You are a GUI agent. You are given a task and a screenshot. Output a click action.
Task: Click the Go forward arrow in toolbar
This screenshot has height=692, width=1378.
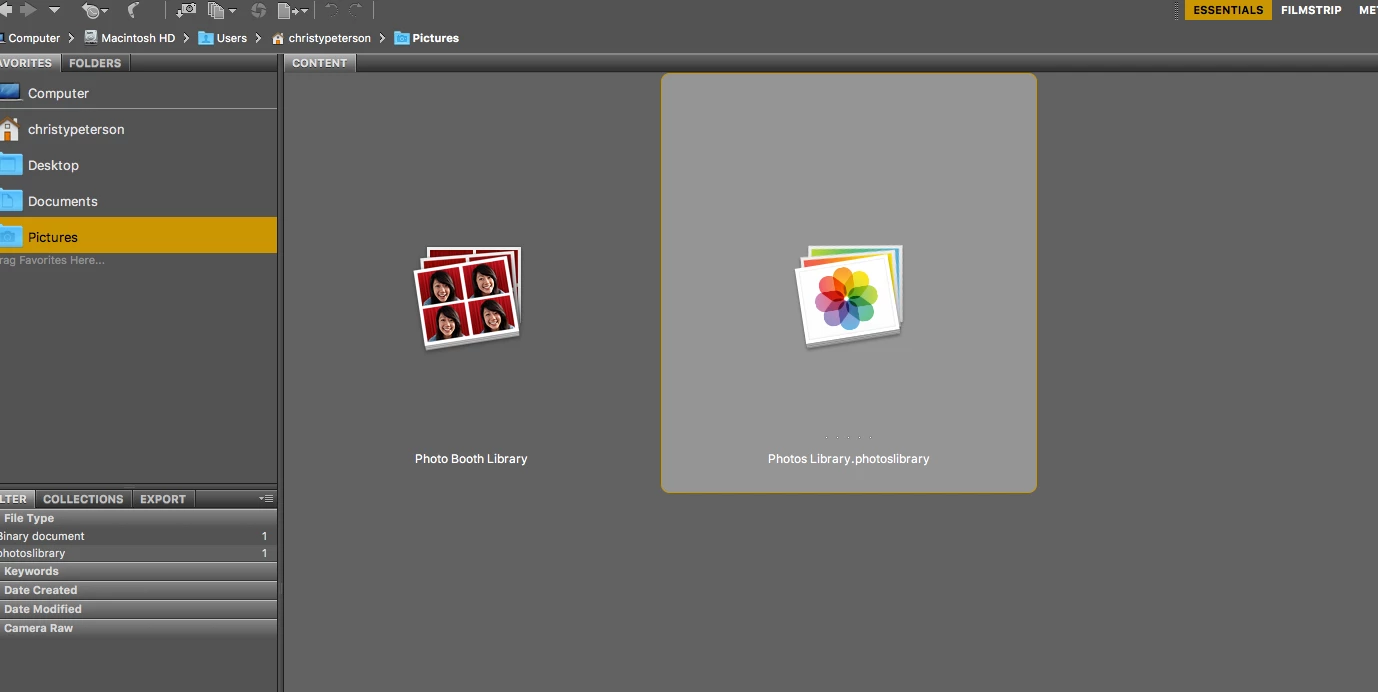(x=28, y=10)
